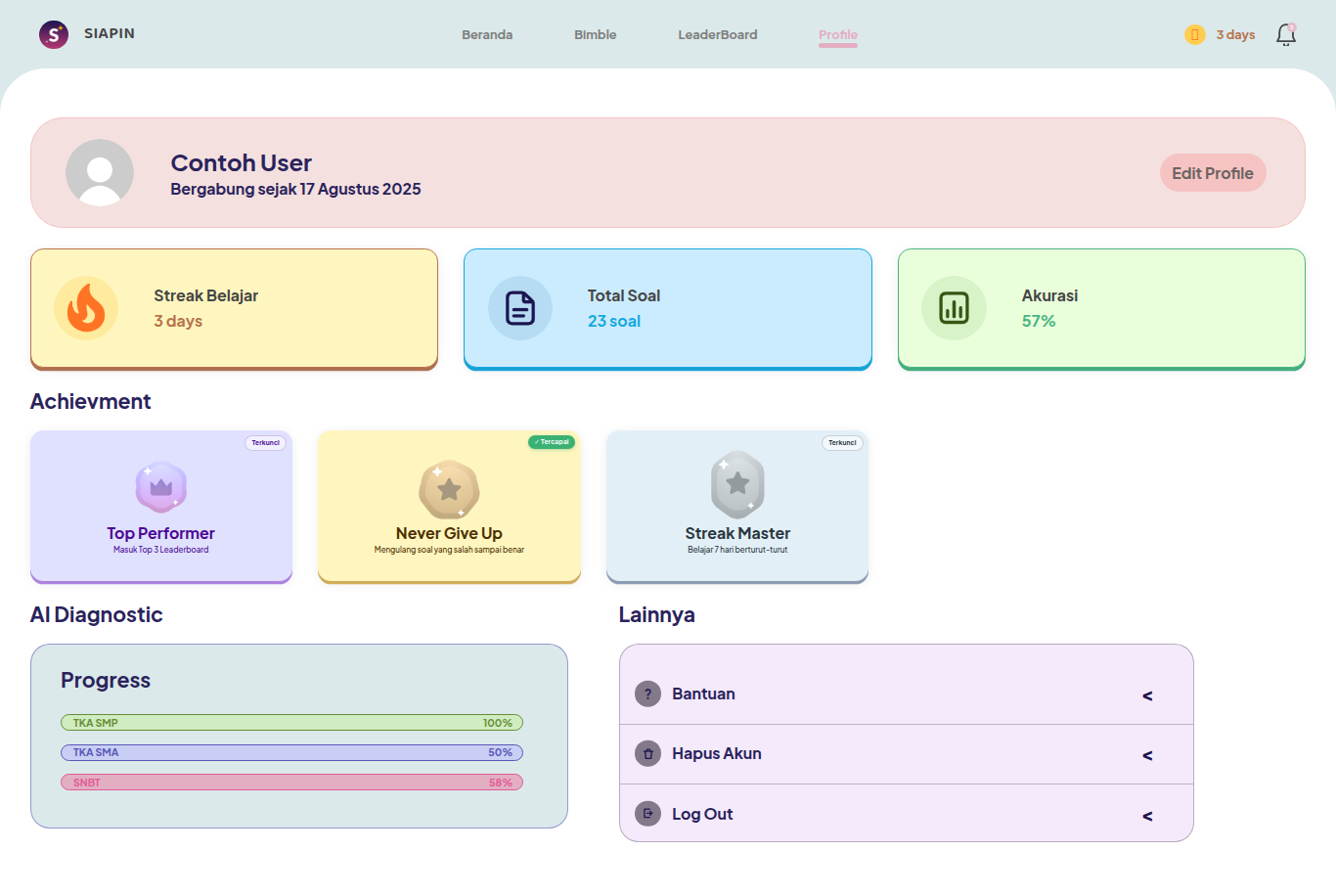Image resolution: width=1336 pixels, height=896 pixels.
Task: Click the Terkunci tag on Top Performer
Action: pos(265,443)
